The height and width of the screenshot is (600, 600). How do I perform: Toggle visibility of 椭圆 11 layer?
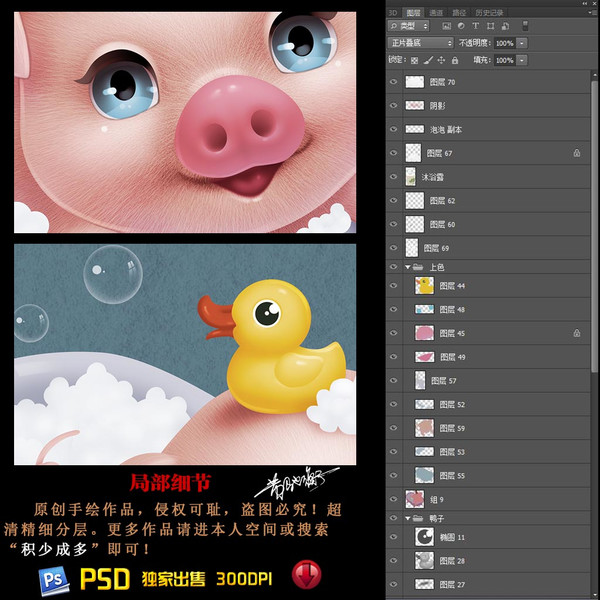(393, 537)
